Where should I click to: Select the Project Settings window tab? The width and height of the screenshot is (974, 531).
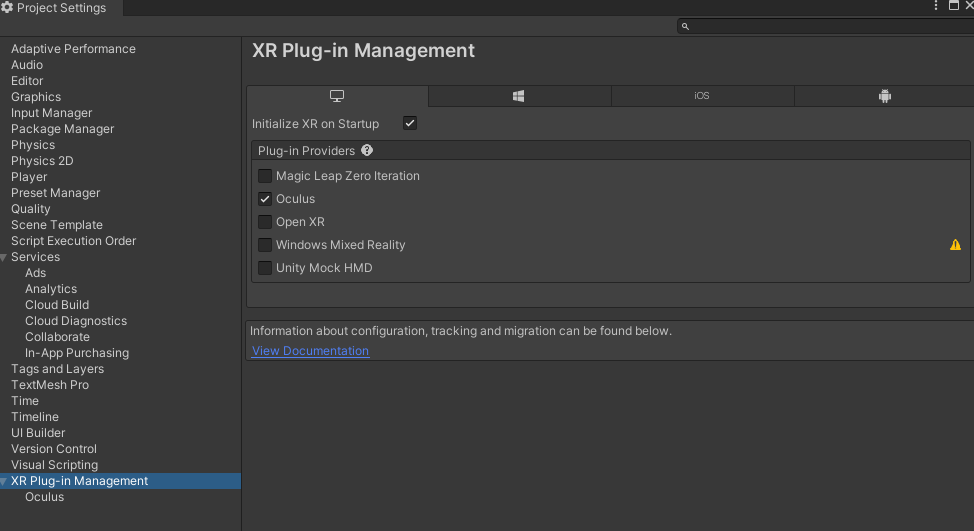60,8
